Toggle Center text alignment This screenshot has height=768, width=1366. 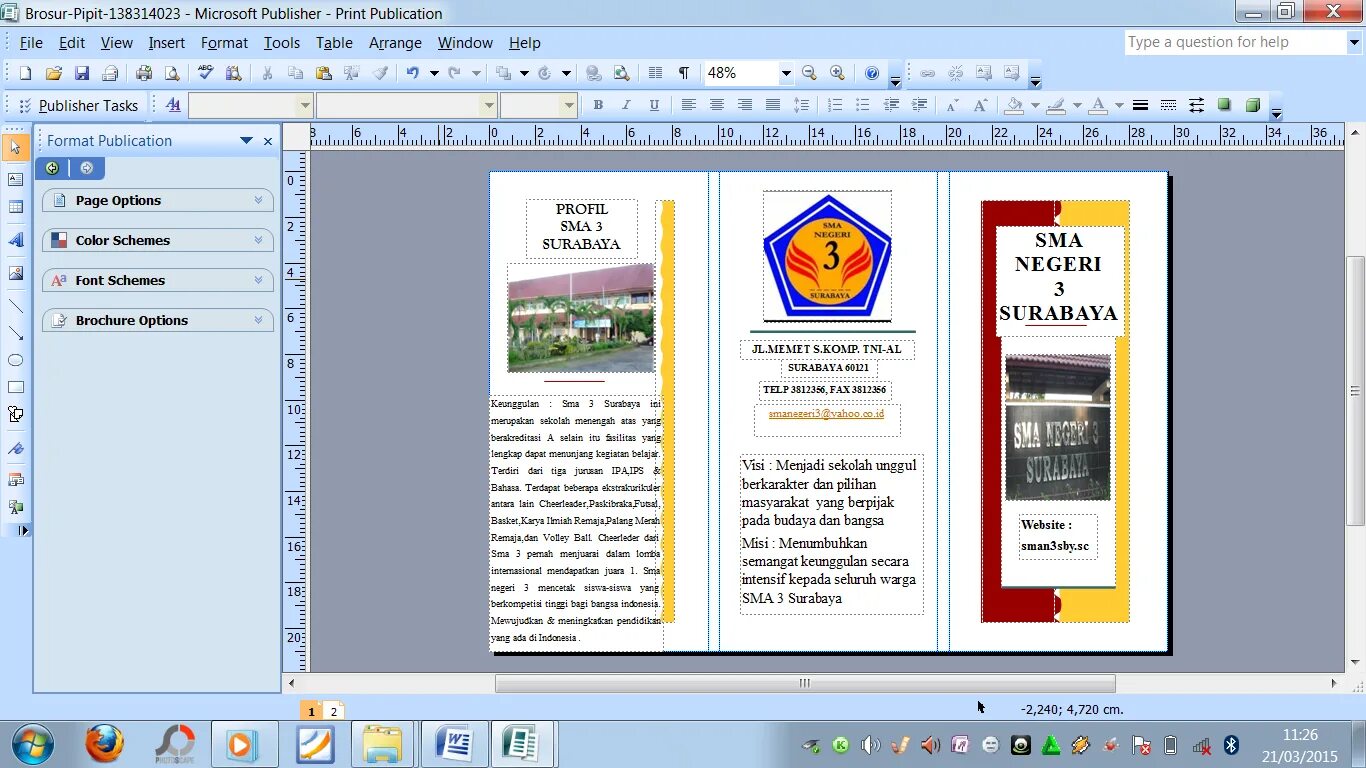pos(716,105)
